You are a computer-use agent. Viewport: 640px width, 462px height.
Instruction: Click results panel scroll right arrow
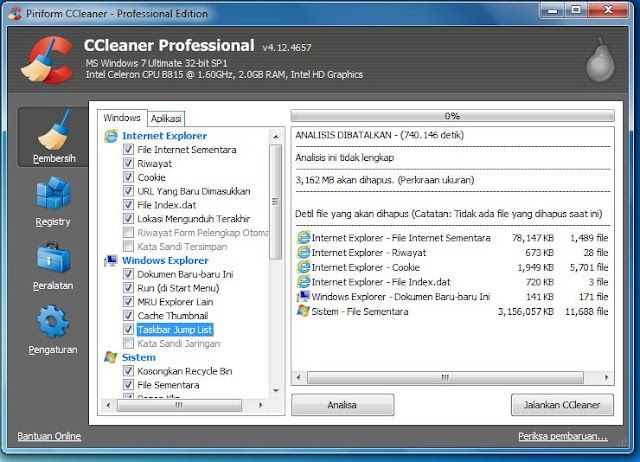coord(607,378)
